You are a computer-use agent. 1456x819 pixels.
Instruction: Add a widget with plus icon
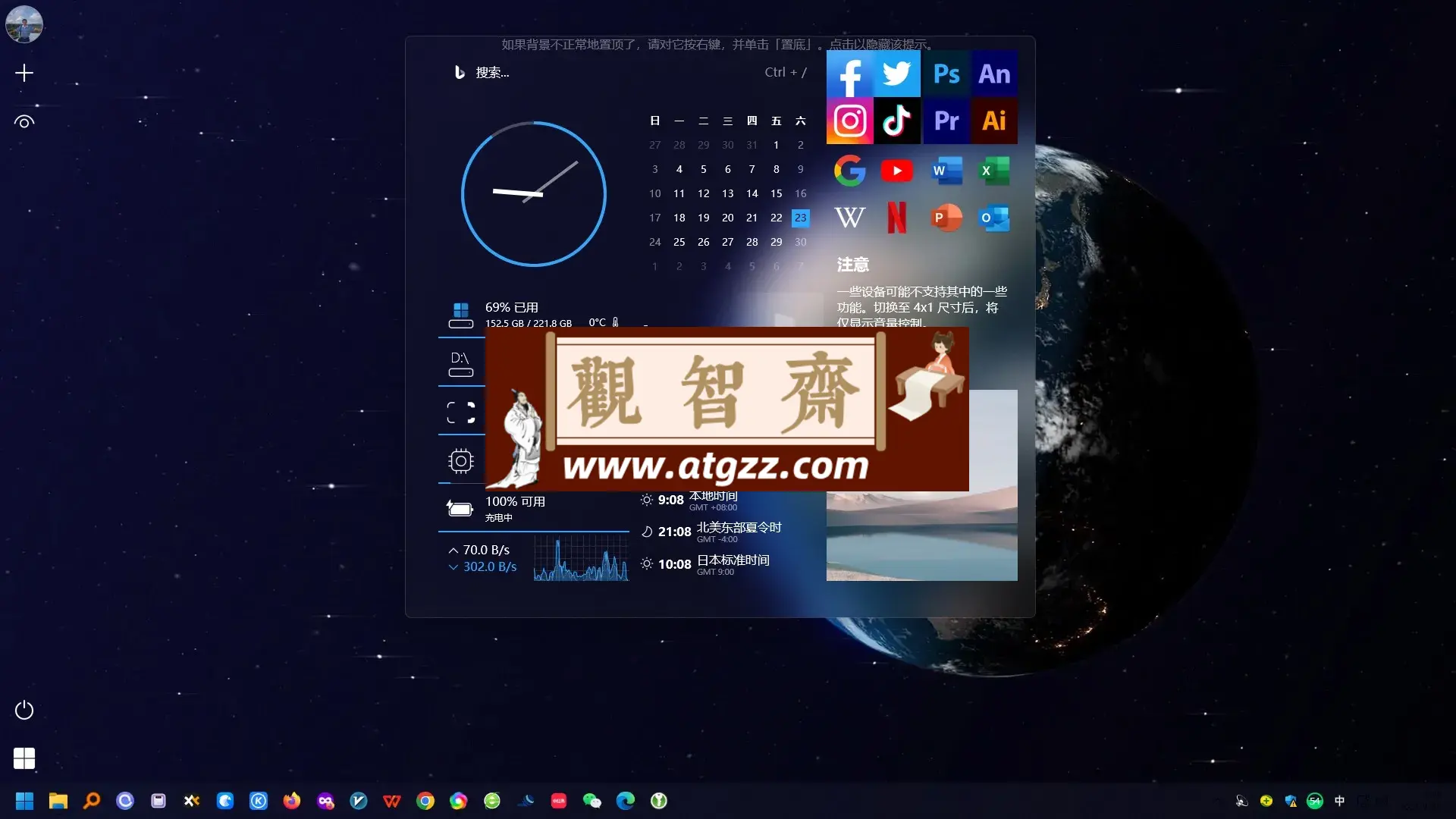[x=24, y=73]
